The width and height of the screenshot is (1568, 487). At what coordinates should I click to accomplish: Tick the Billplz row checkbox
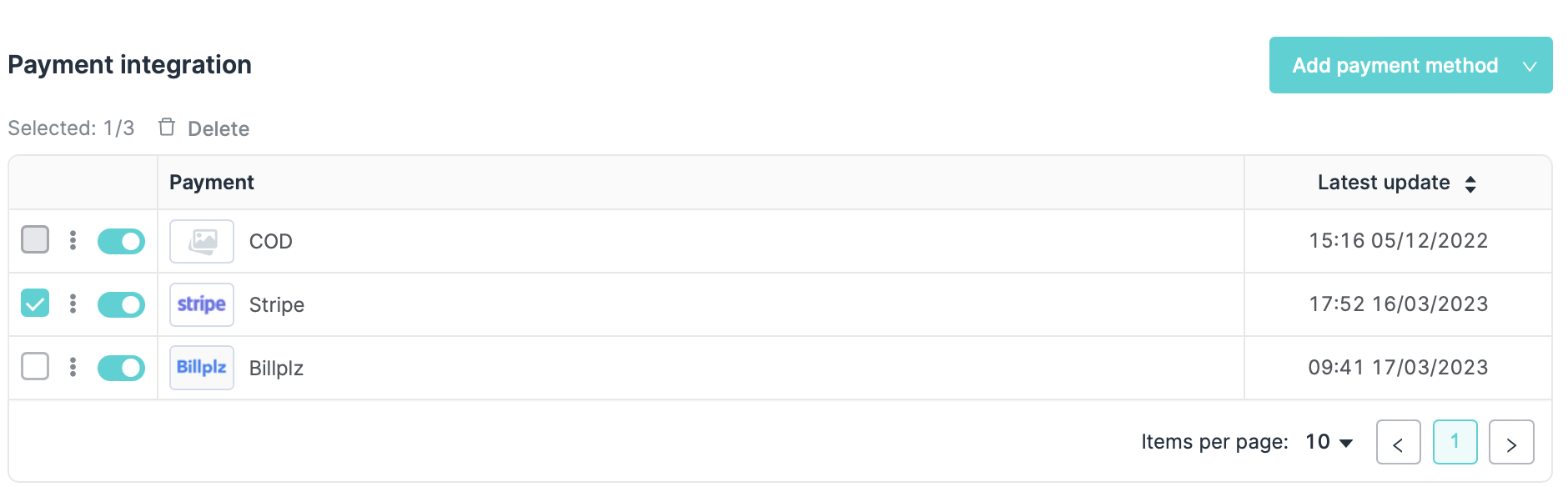(x=35, y=366)
